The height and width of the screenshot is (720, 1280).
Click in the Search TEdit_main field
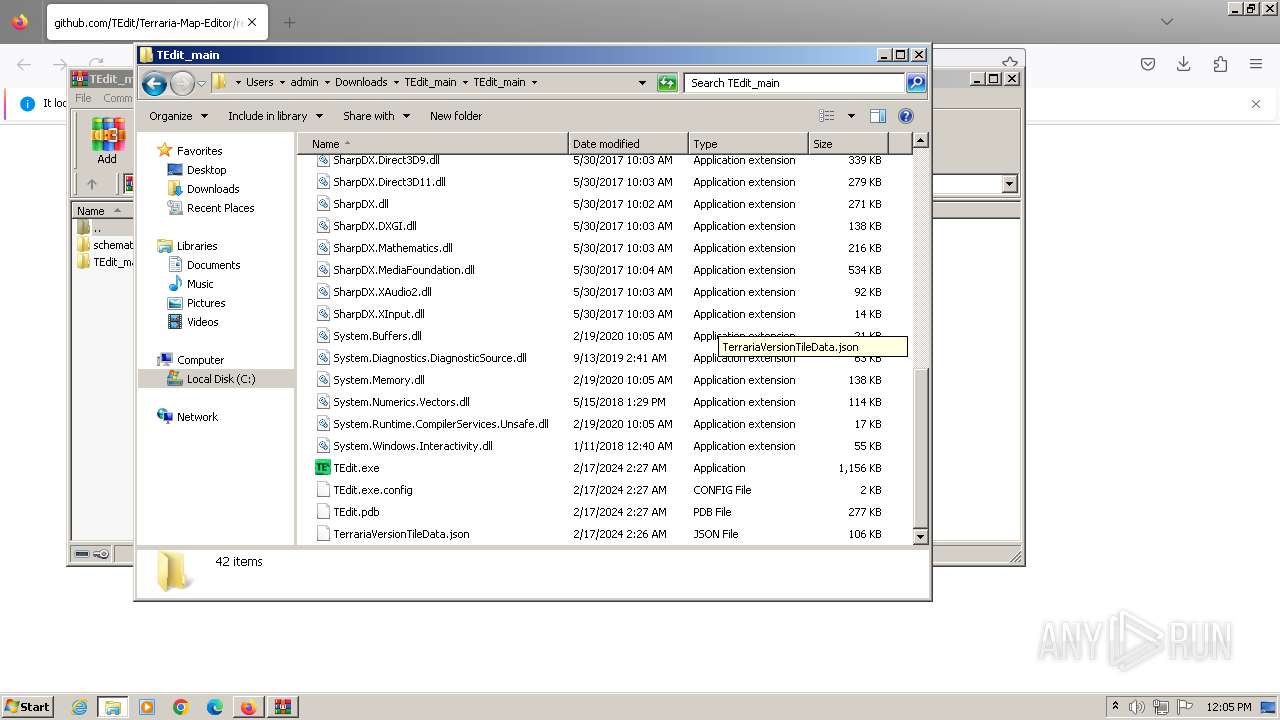point(794,83)
